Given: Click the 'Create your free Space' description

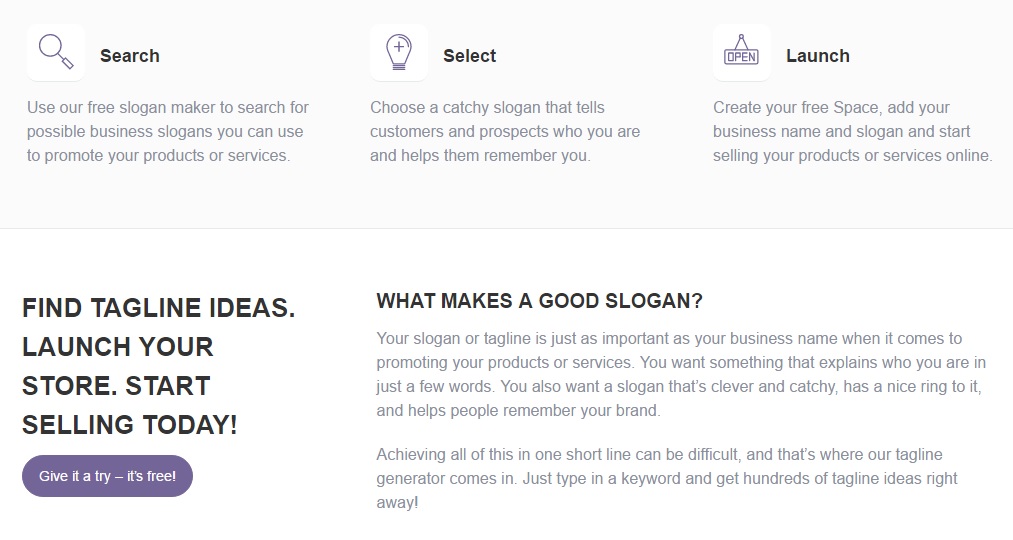Looking at the screenshot, I should pyautogui.click(x=852, y=131).
